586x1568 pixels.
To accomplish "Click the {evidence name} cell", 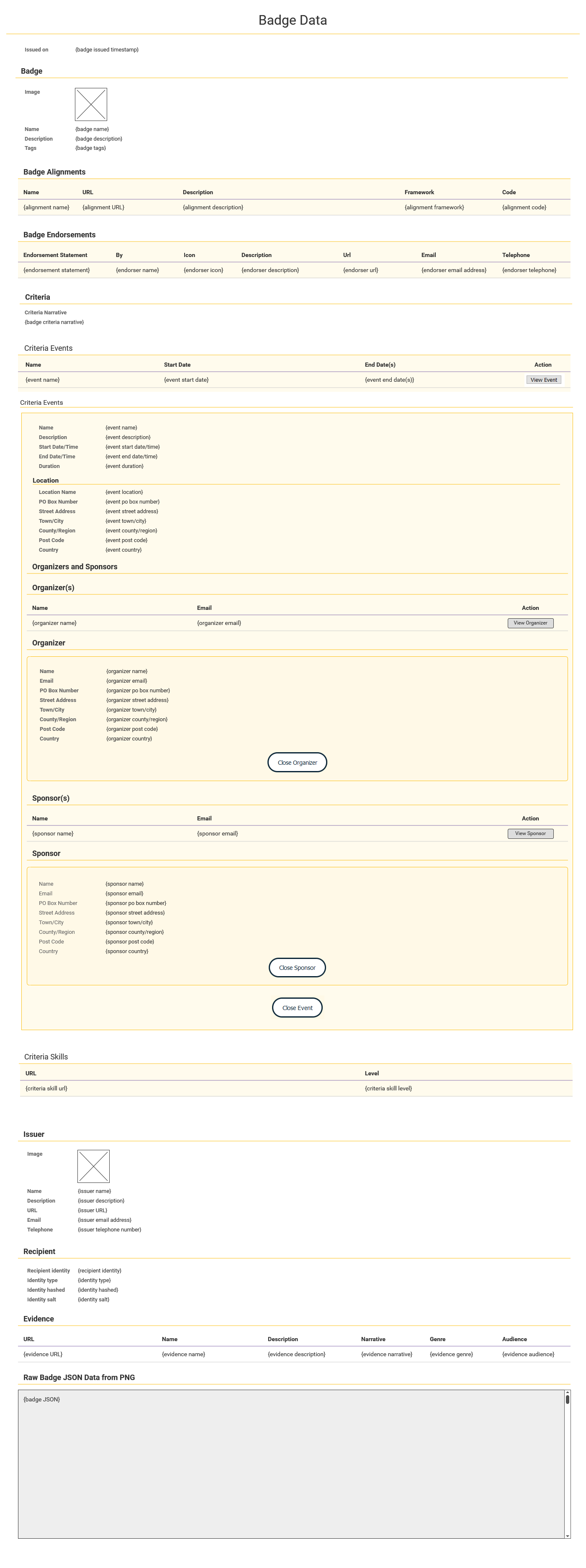I will (183, 1355).
